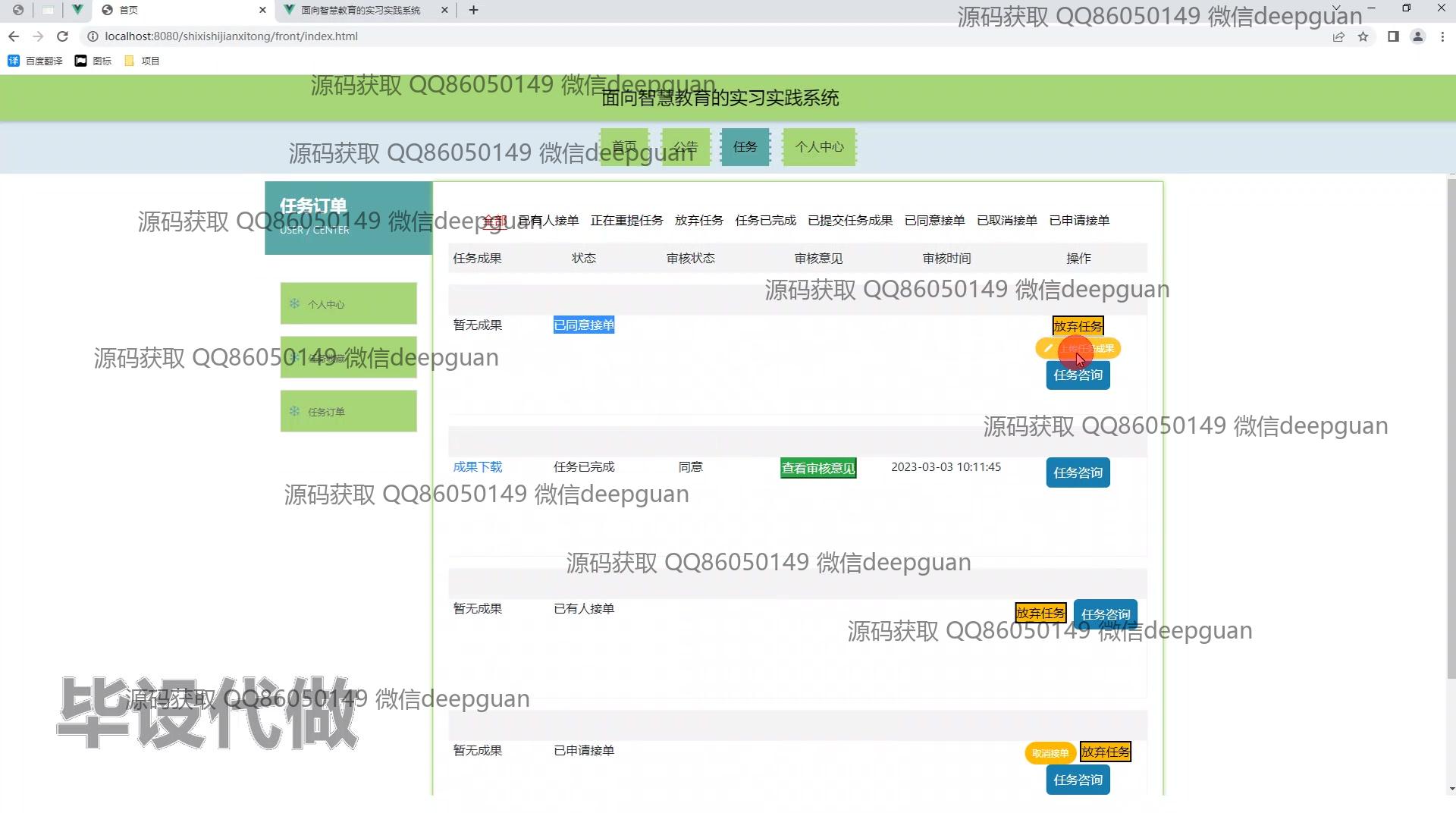
Task: Click 放弃任务 for the 已有人接单 order
Action: pos(1041,613)
